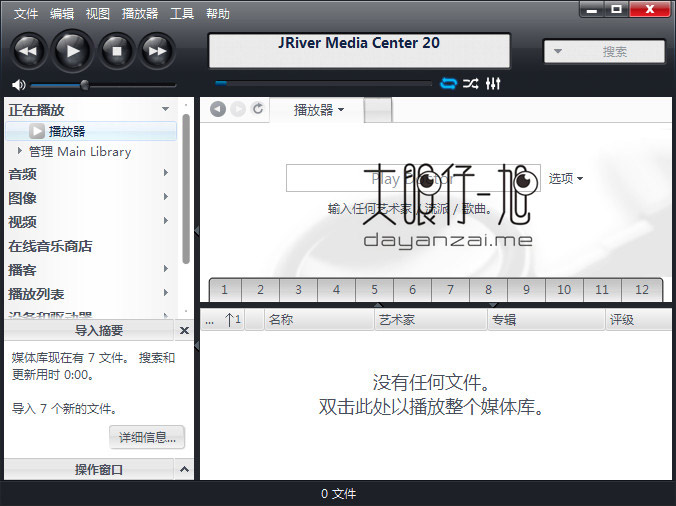Click the navigation forward arrow icon
Image resolution: width=676 pixels, height=506 pixels.
(238, 109)
